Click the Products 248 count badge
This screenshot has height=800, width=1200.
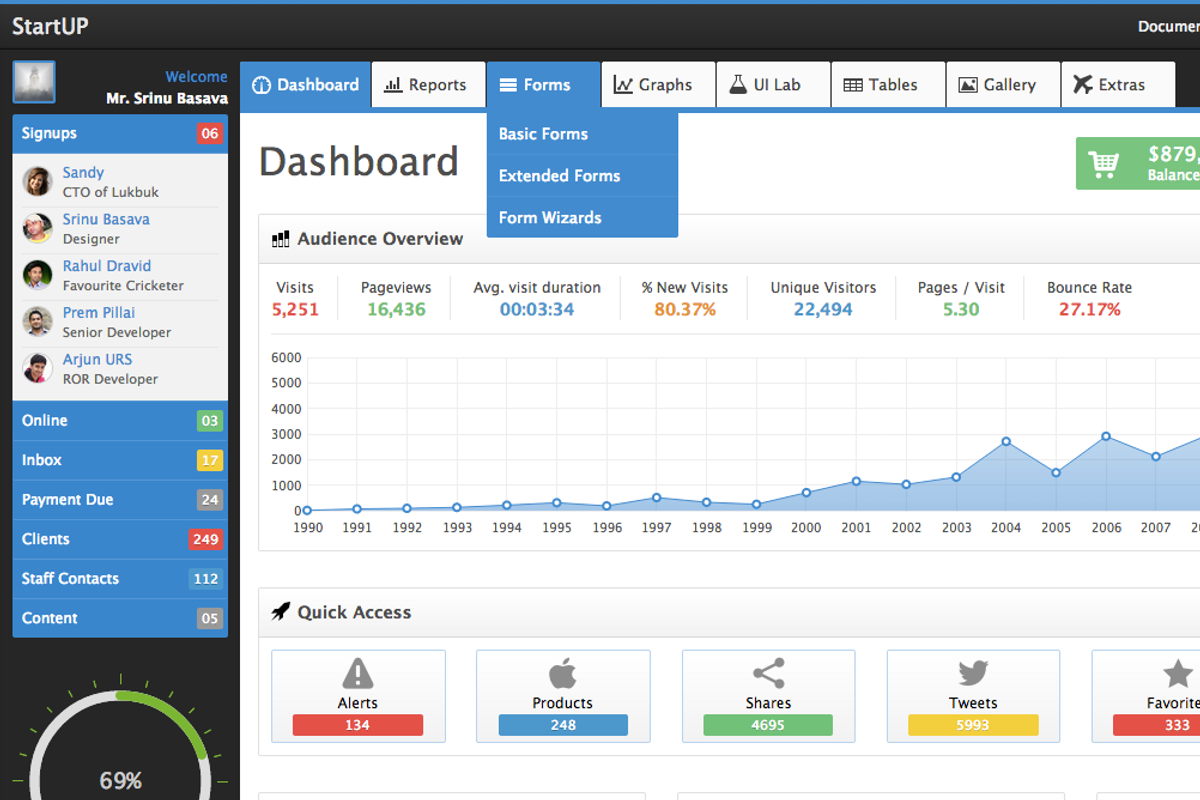point(563,725)
